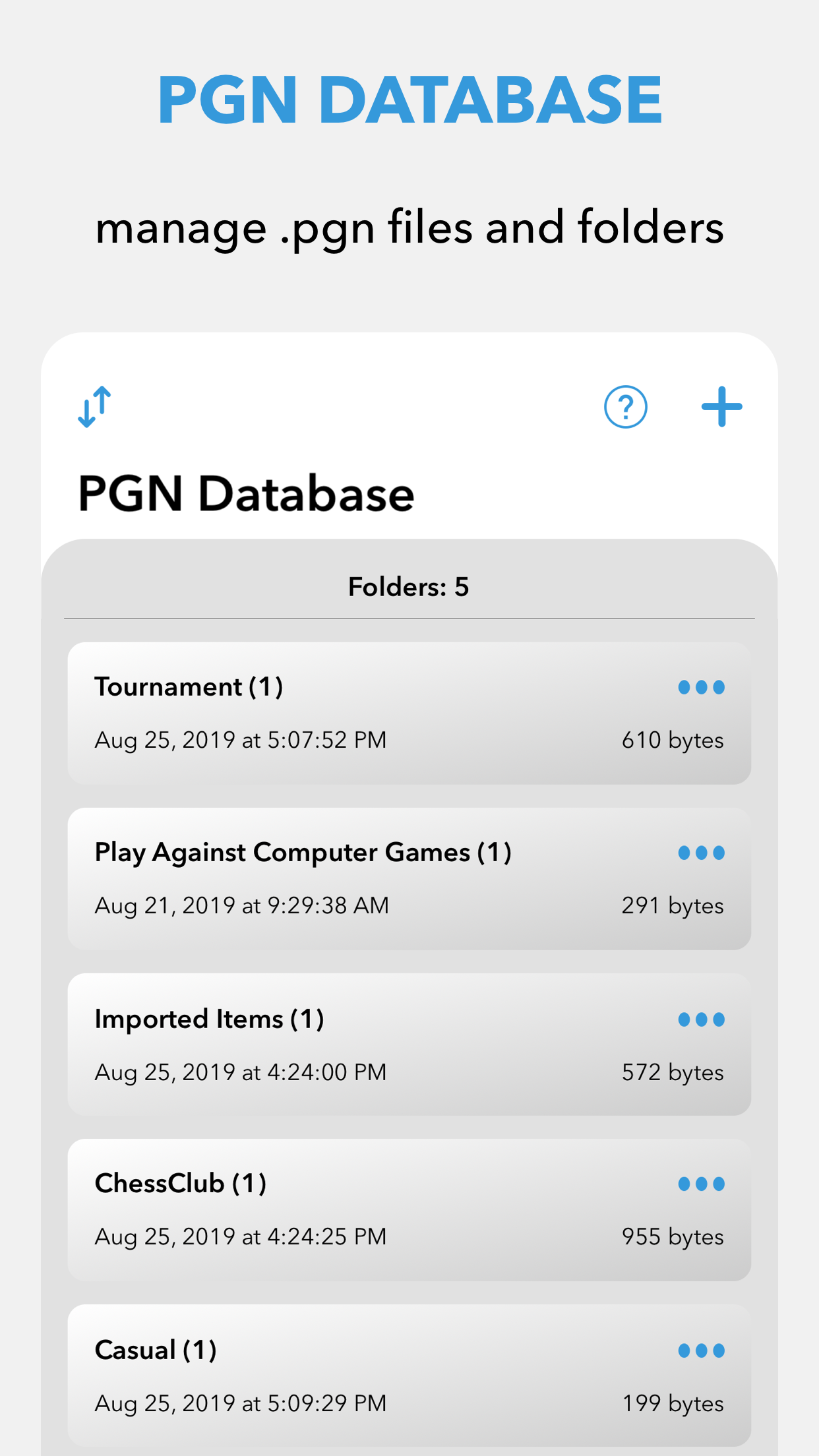Image resolution: width=819 pixels, height=1456 pixels.
Task: Select the Imported Items folder
Action: 209,1019
